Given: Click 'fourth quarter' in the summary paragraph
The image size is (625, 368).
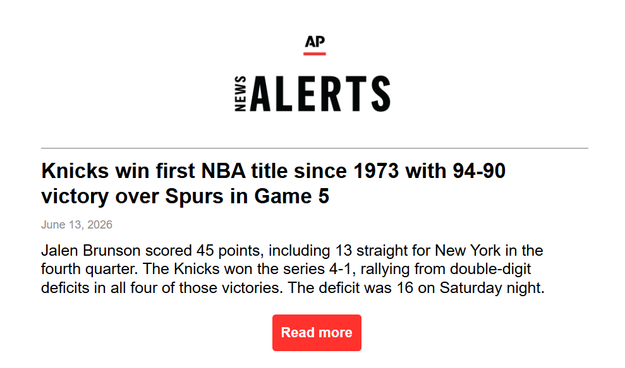Looking at the screenshot, I should (90, 269).
